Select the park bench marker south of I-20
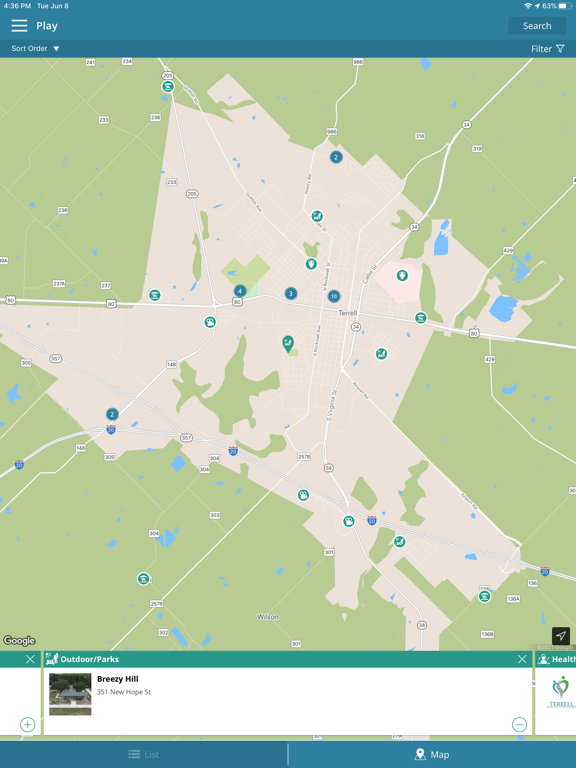This screenshot has width=576, height=768. [400, 542]
